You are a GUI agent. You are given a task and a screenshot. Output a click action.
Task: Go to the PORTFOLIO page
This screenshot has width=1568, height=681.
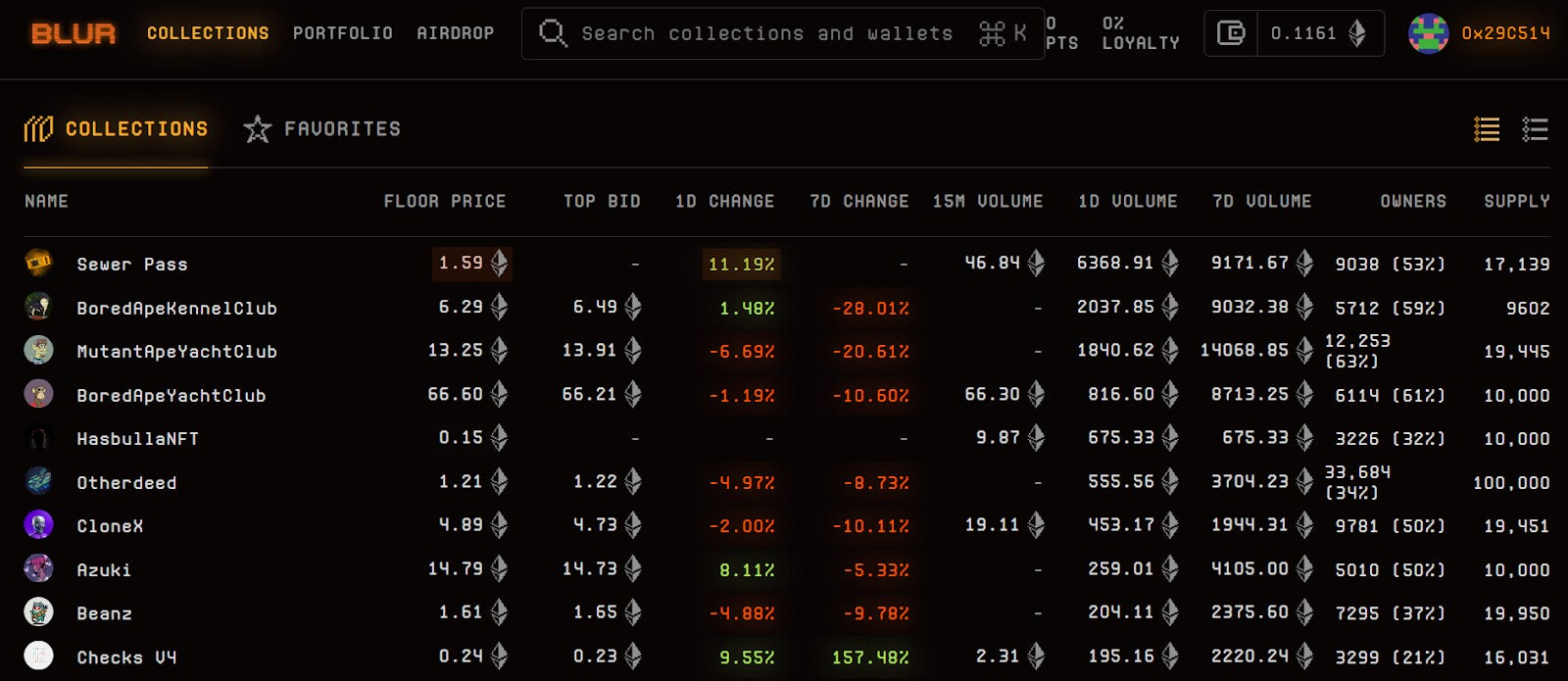(343, 33)
